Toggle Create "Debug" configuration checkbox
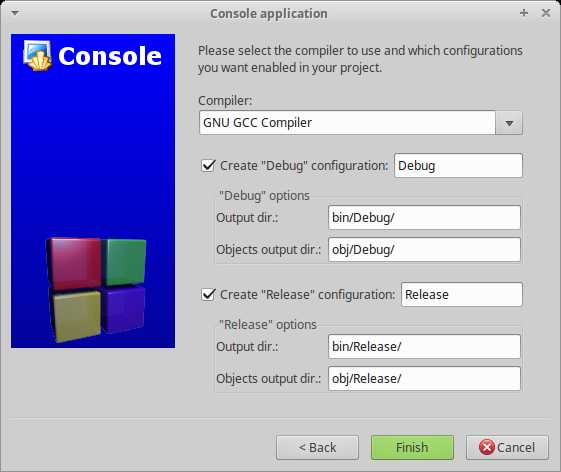Screen dimensions: 561x472 point(208,166)
